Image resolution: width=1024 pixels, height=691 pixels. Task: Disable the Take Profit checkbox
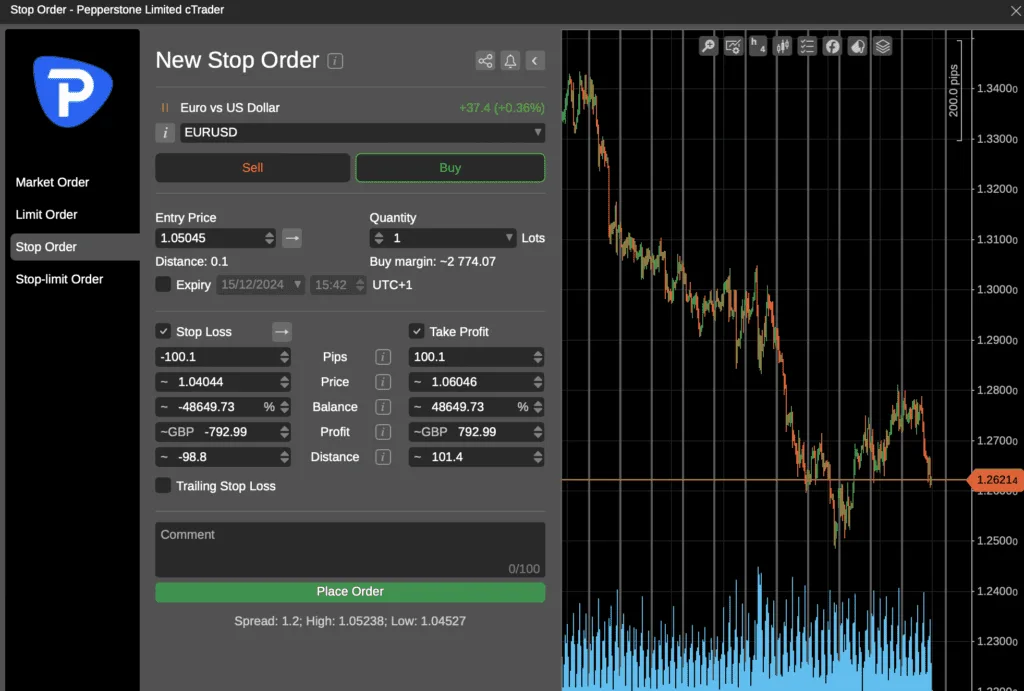pyautogui.click(x=418, y=331)
